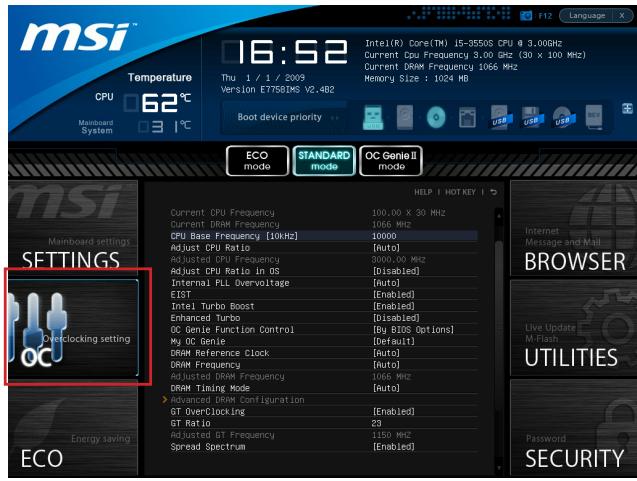Select the 'CPU Base Frequency [10kHz]' row label

pos(234,236)
